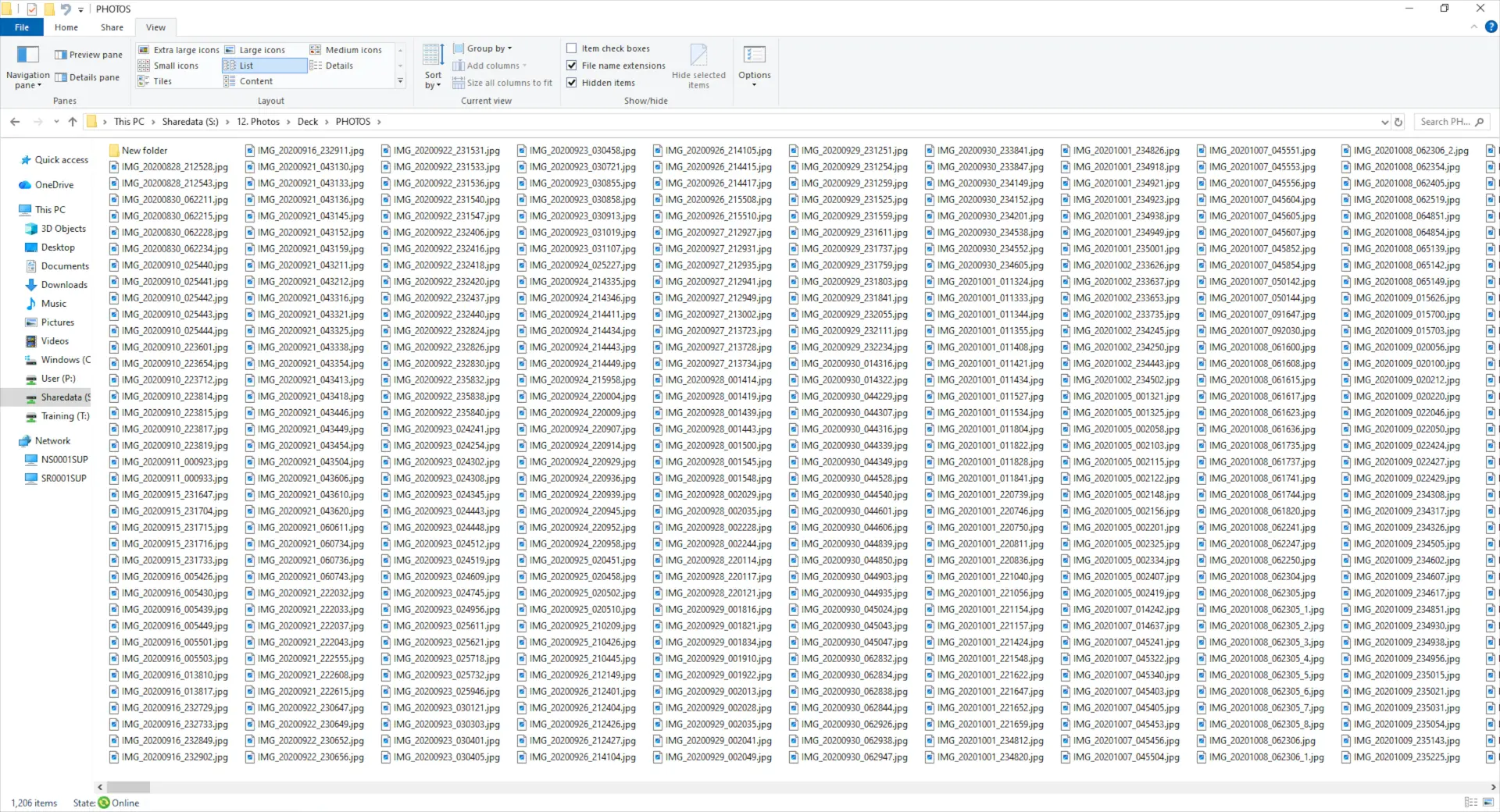Screen dimensions: 1500x812
Task: Open the Add columns dropdown
Action: [490, 66]
